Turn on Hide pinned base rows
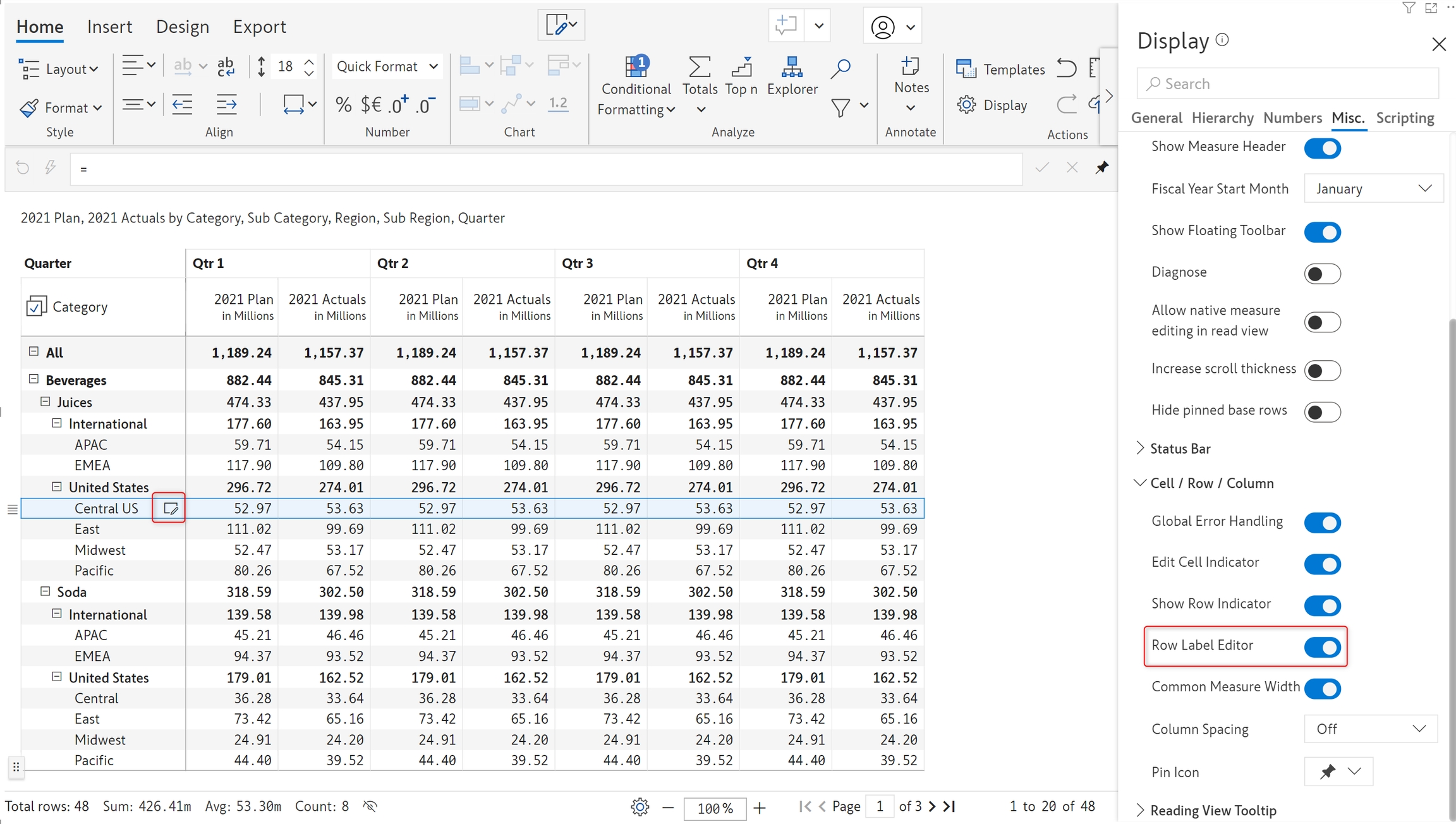 (x=1322, y=412)
